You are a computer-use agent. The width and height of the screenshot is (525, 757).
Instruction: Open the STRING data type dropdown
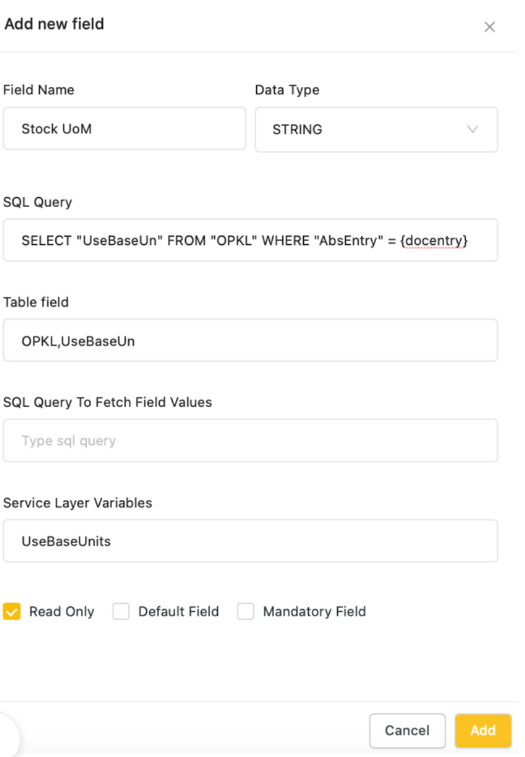[376, 129]
